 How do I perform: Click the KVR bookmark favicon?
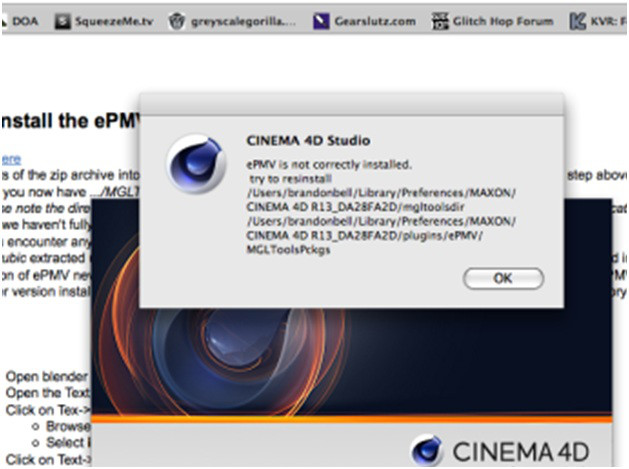[577, 21]
